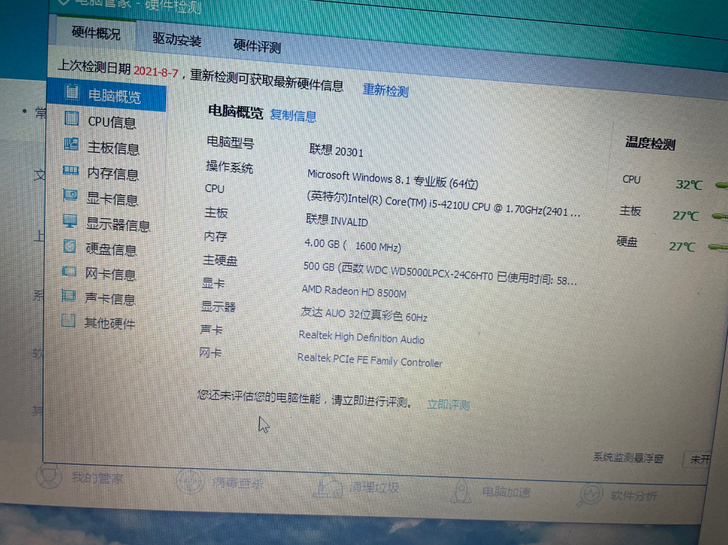728x545 pixels.
Task: Click the 2021-8-7 detection date
Action: click(x=156, y=72)
